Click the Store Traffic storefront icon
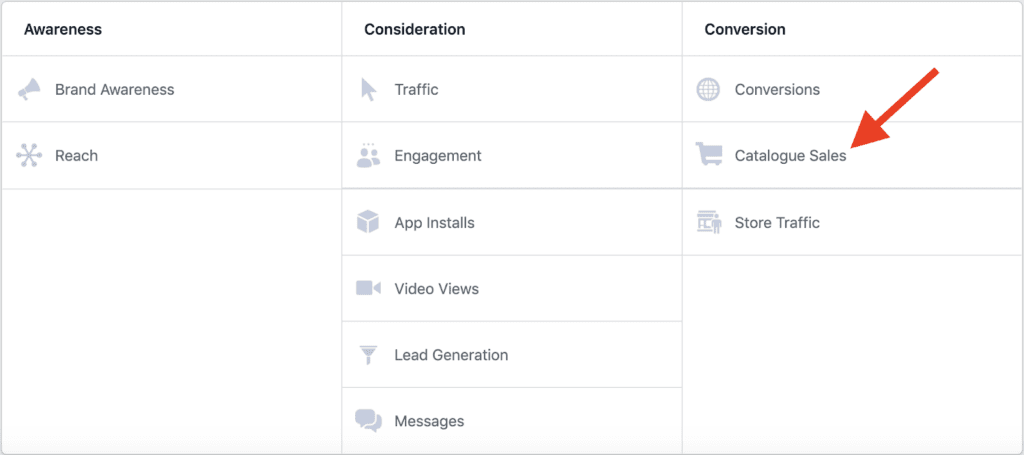 click(709, 222)
